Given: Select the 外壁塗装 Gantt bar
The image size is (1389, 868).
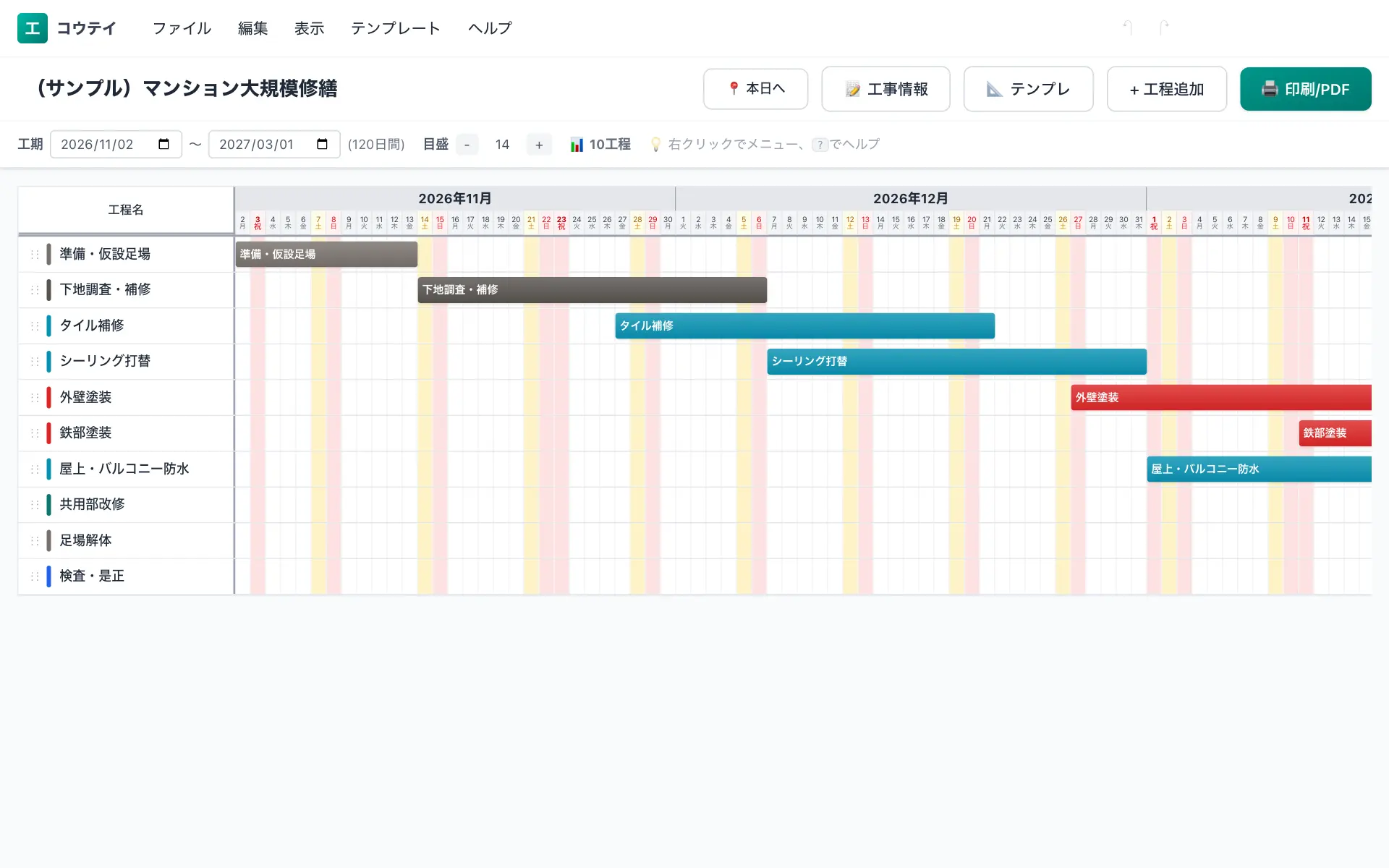Looking at the screenshot, I should 1221,397.
